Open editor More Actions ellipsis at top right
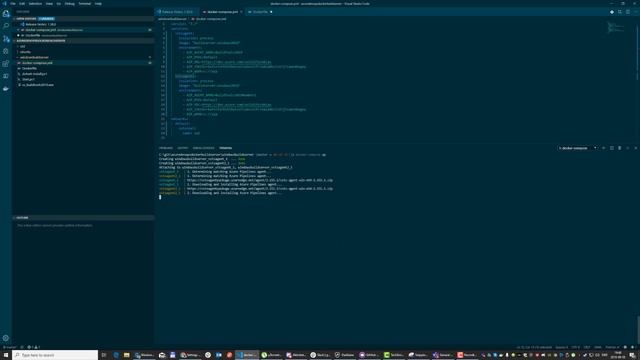This screenshot has height=360, width=640. coord(636,12)
